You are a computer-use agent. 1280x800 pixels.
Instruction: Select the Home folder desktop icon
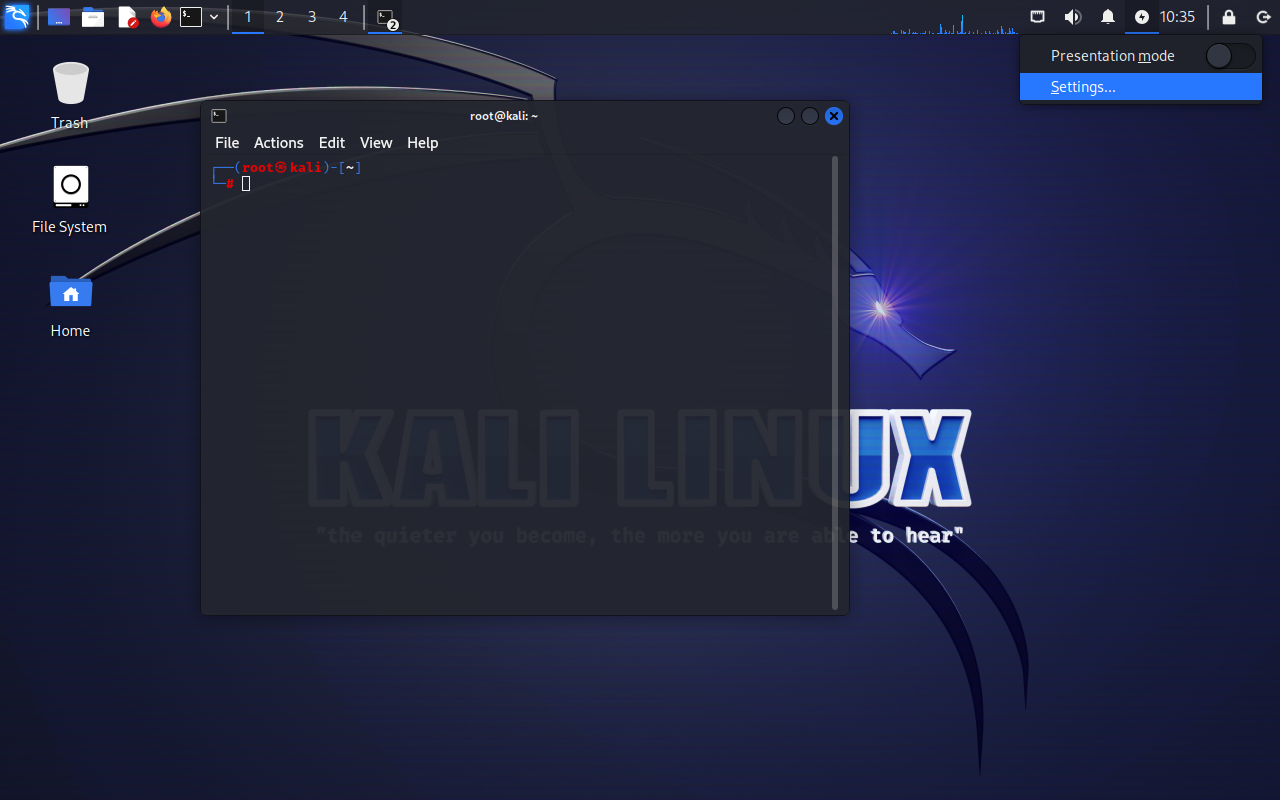coord(70,305)
